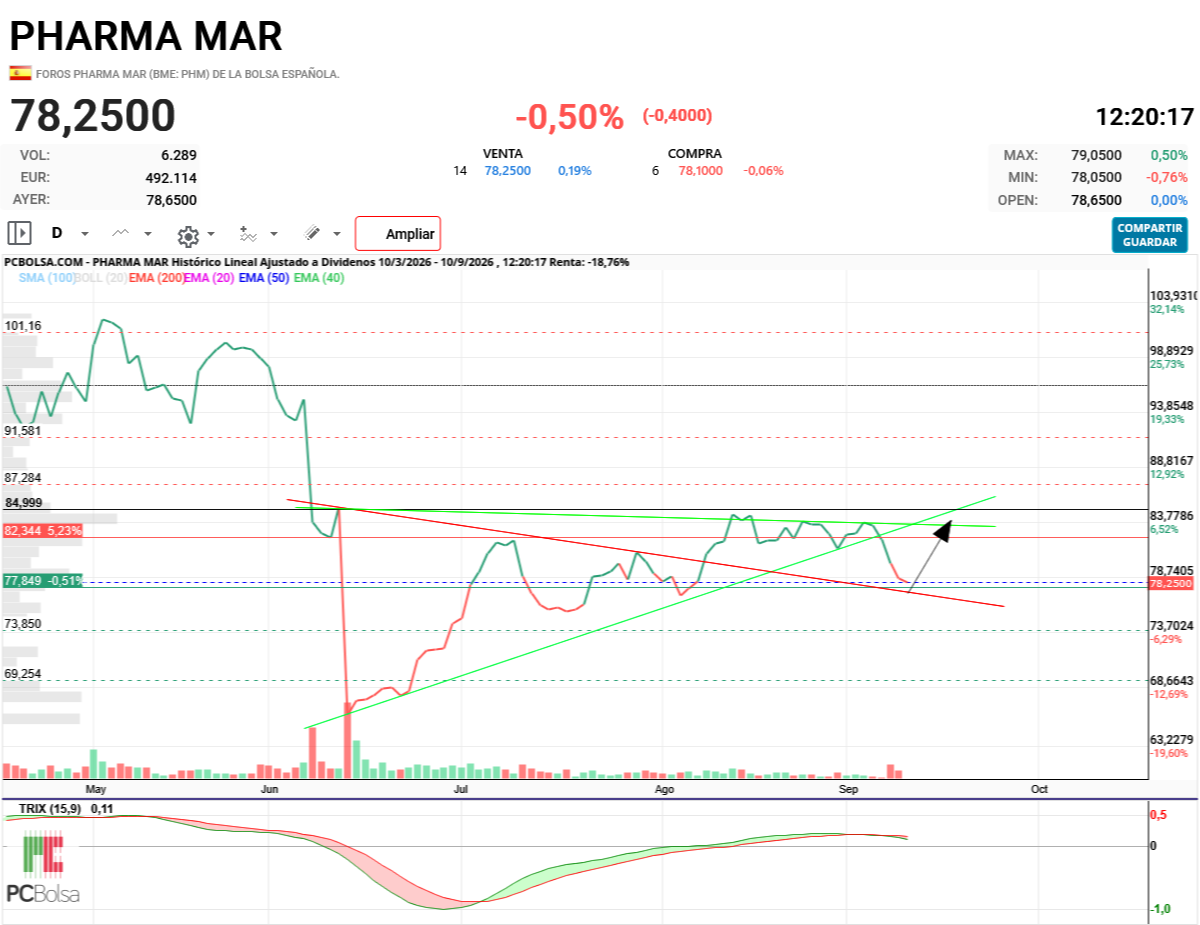
Task: Click the Spanish flag icon
Action: 20,73
